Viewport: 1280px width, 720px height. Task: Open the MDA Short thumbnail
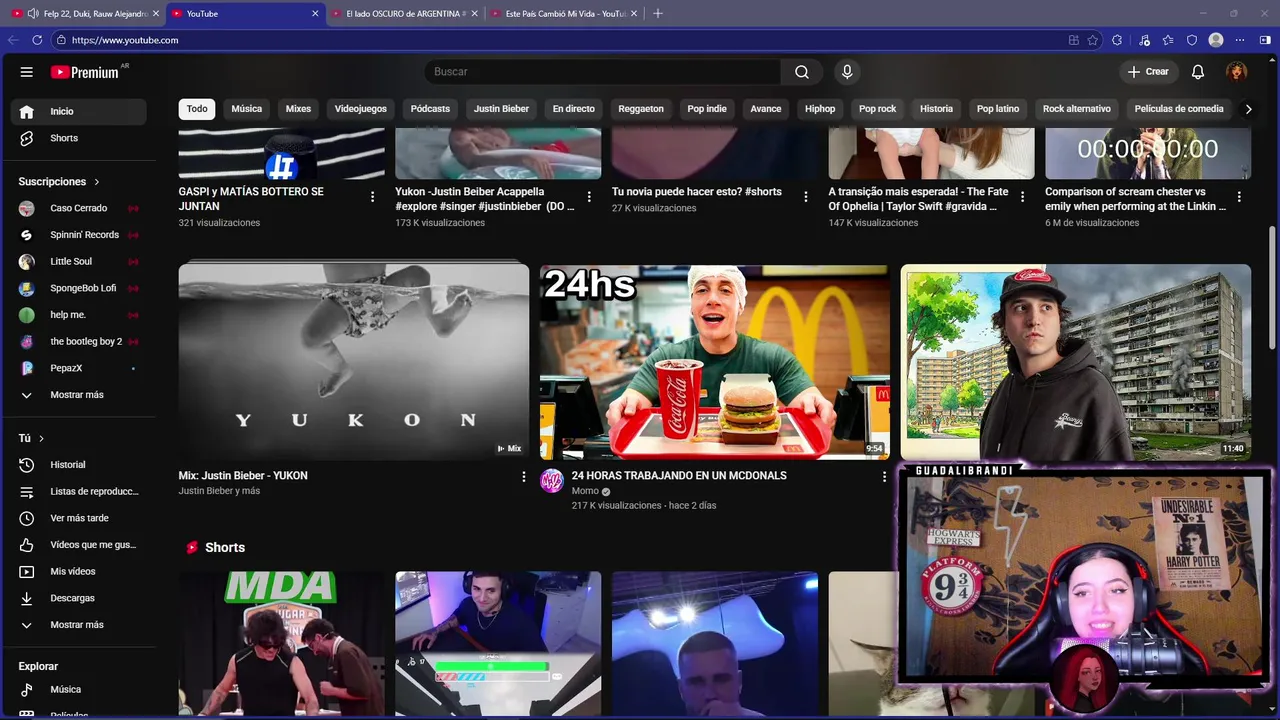point(282,644)
